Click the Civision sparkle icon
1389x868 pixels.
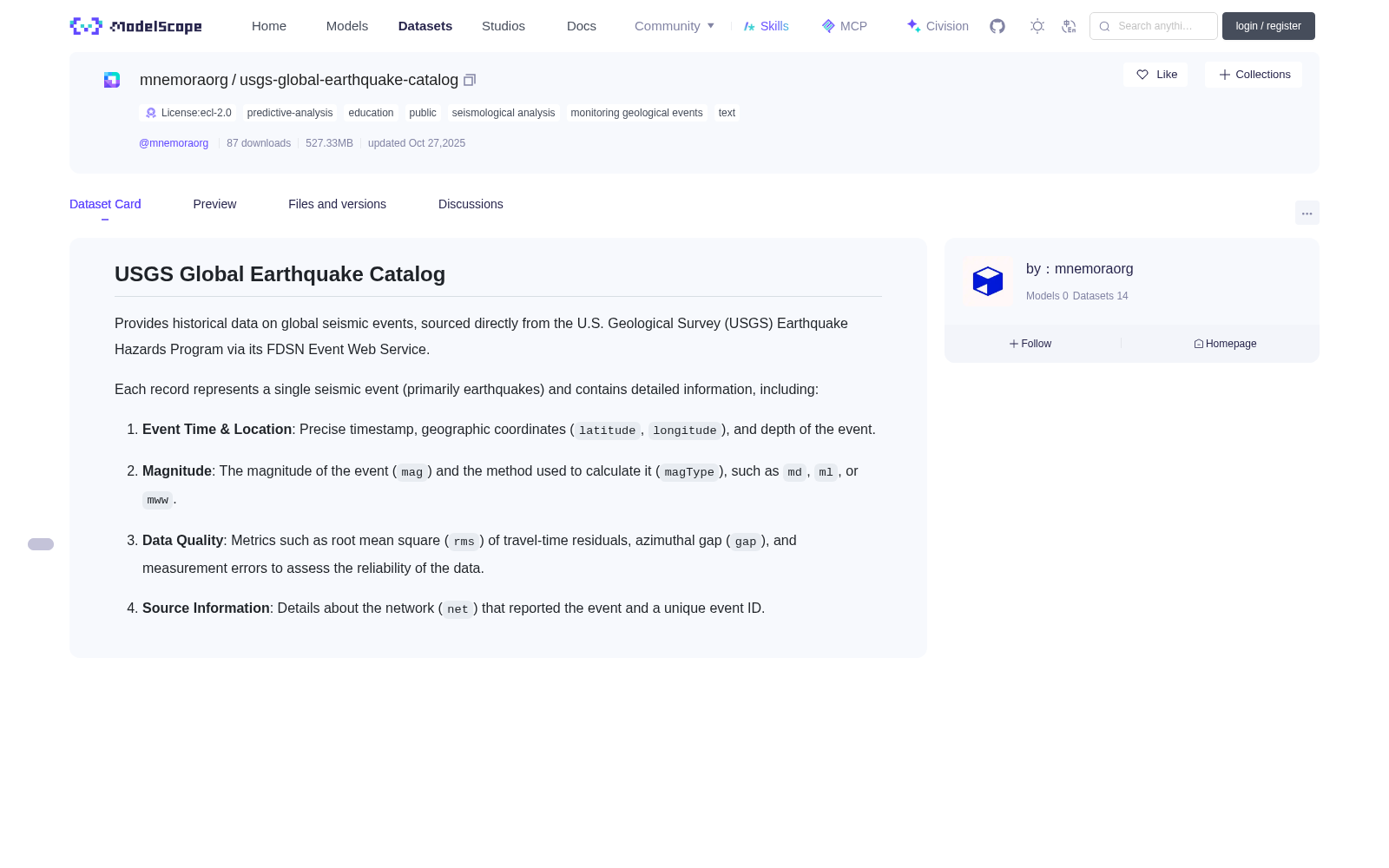pyautogui.click(x=913, y=26)
